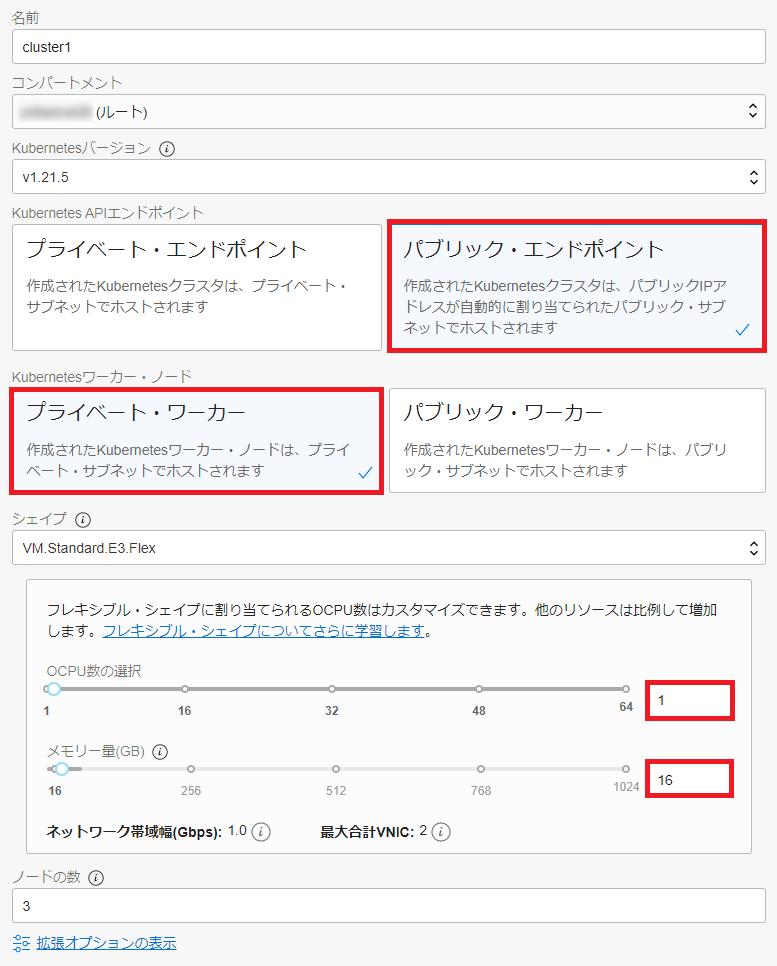This screenshot has height=966, width=777.
Task: Select the プライベート・エンドポイント option card
Action: (x=197, y=287)
